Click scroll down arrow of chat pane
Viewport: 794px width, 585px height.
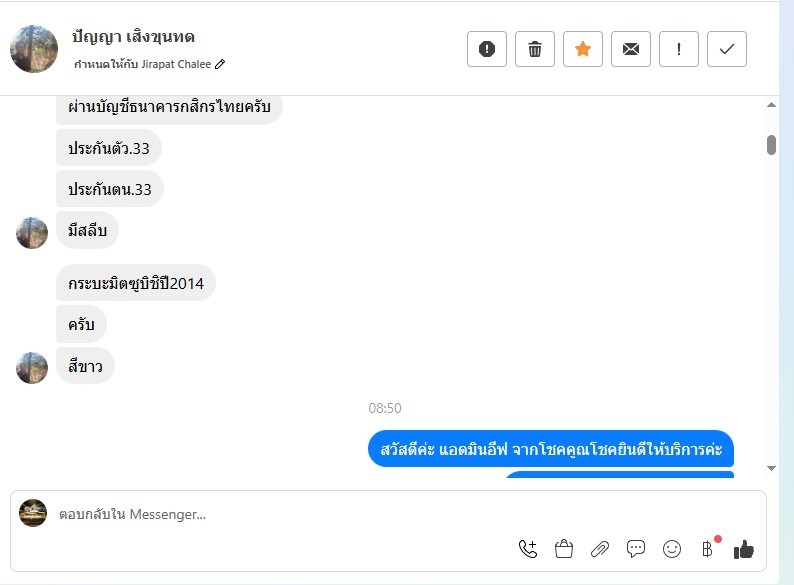coord(771,468)
